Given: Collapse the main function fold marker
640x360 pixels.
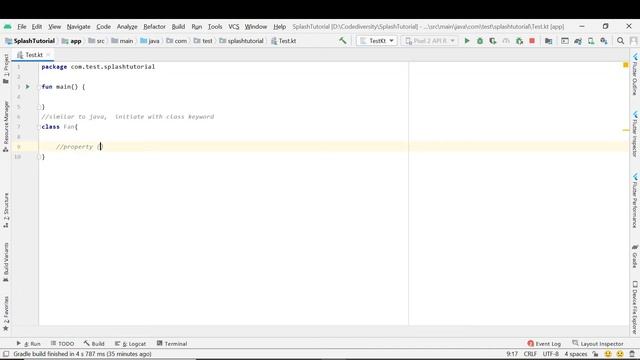Looking at the screenshot, I should point(39,87).
